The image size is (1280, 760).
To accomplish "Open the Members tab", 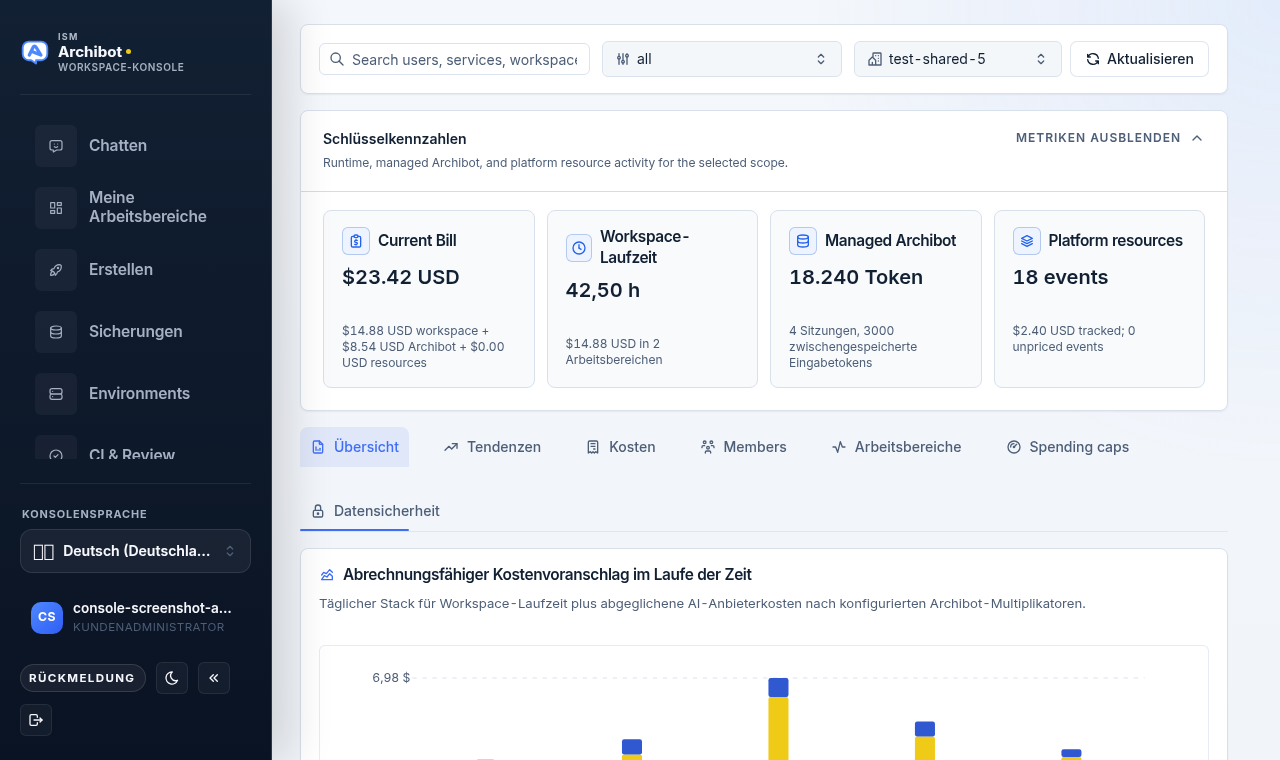I will (743, 447).
